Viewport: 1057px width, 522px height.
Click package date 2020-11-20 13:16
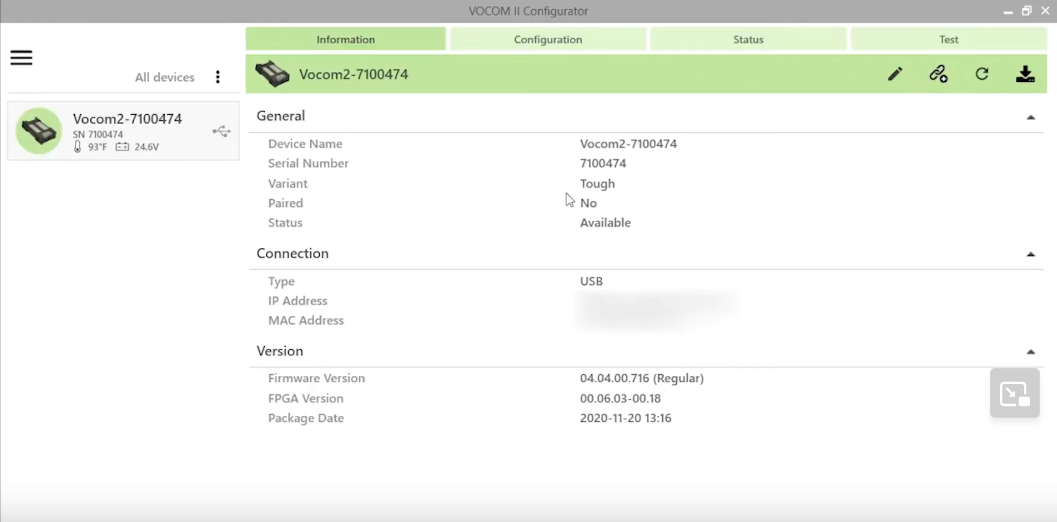coord(626,418)
